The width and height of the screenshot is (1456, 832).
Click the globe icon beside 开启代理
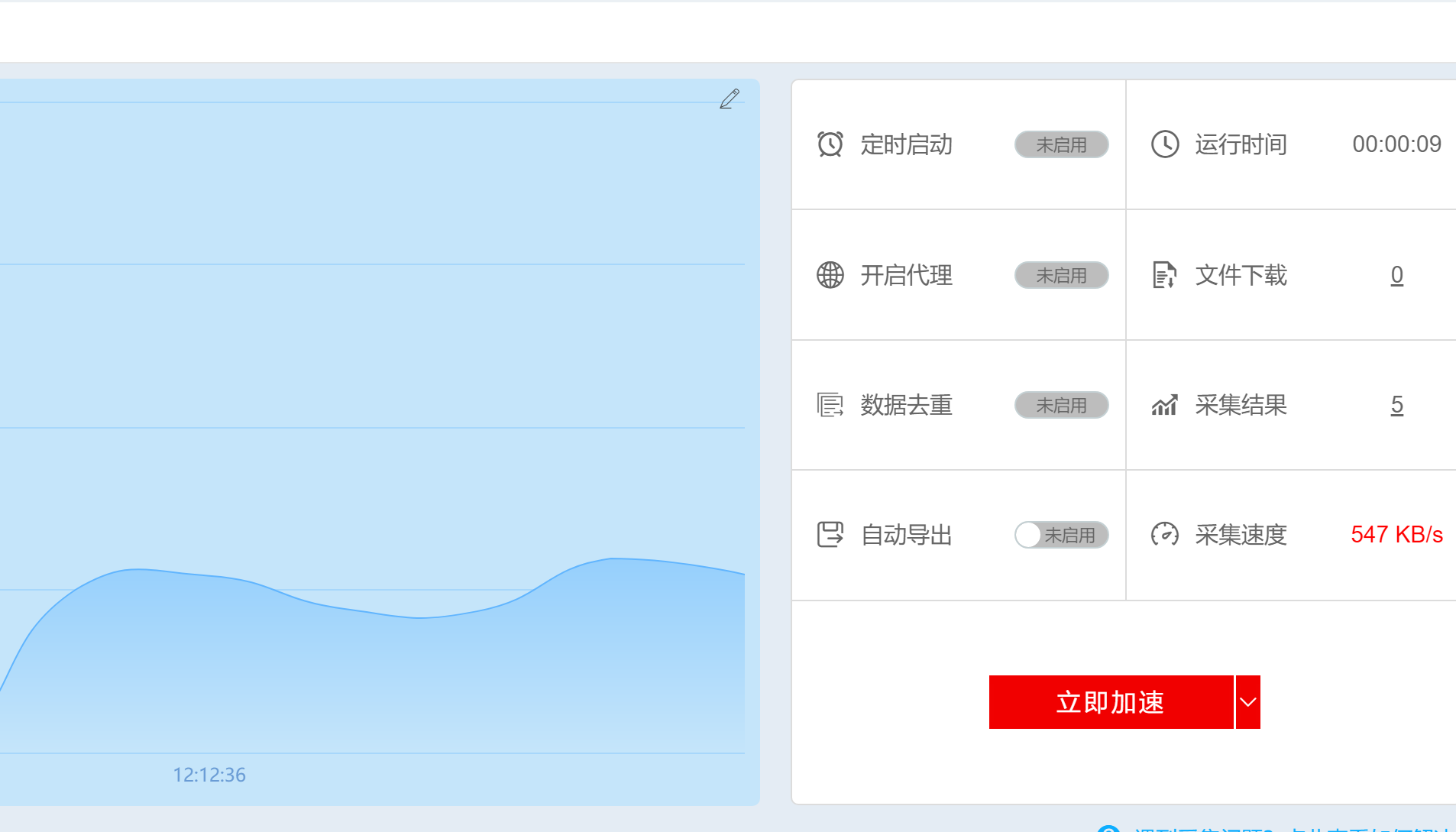tap(830, 274)
